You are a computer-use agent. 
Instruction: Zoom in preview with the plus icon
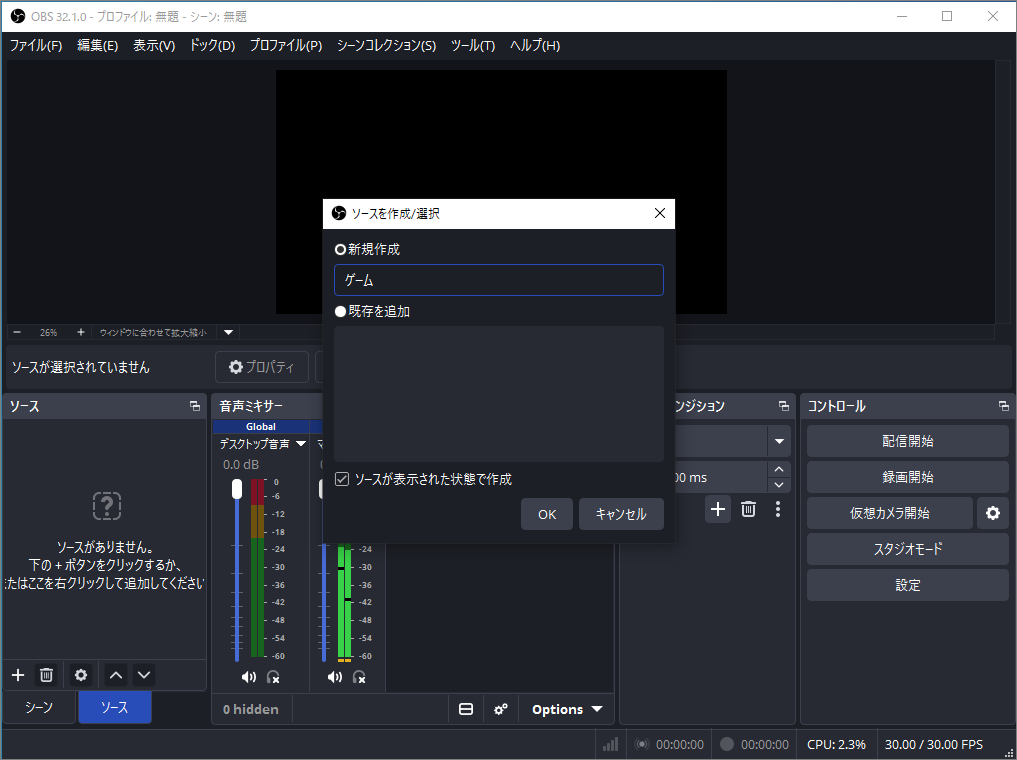pyautogui.click(x=80, y=332)
